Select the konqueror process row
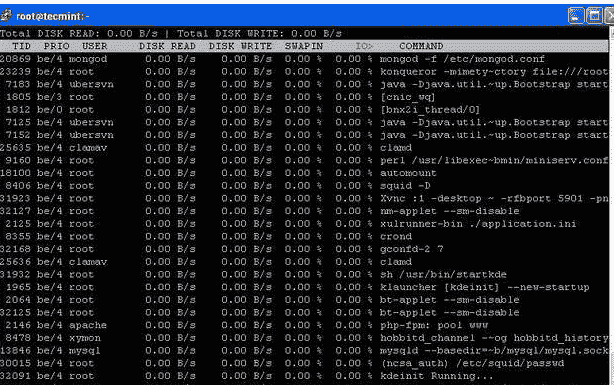Screen dimensions: 614x385 304,72
